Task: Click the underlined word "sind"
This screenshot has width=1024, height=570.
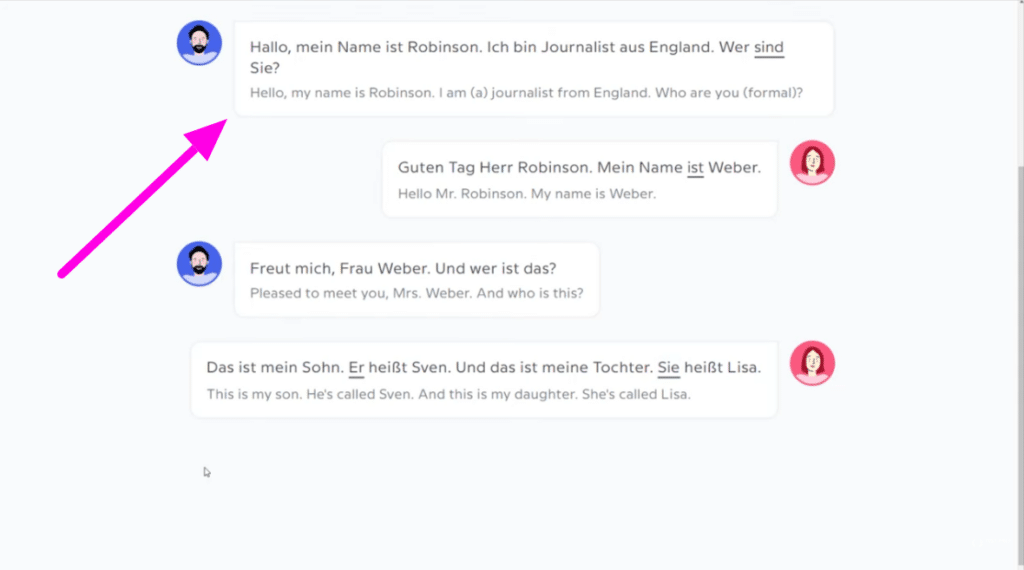Action: (769, 47)
